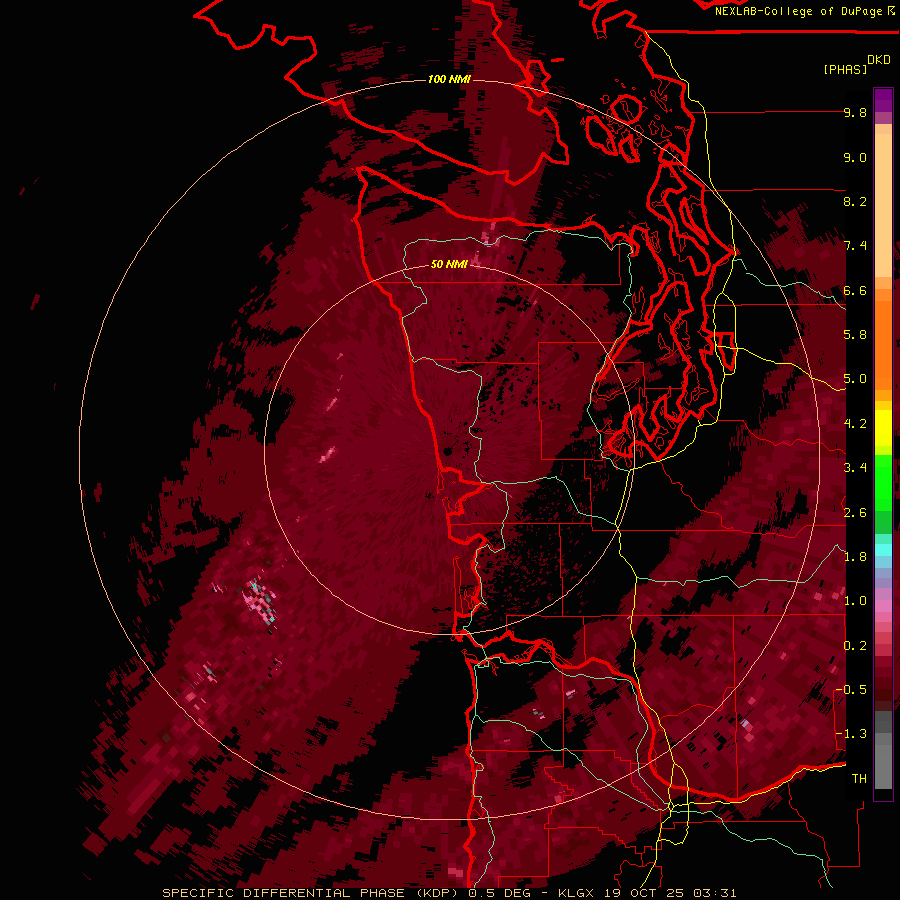Click the 100 NMI range ring label

449,79
